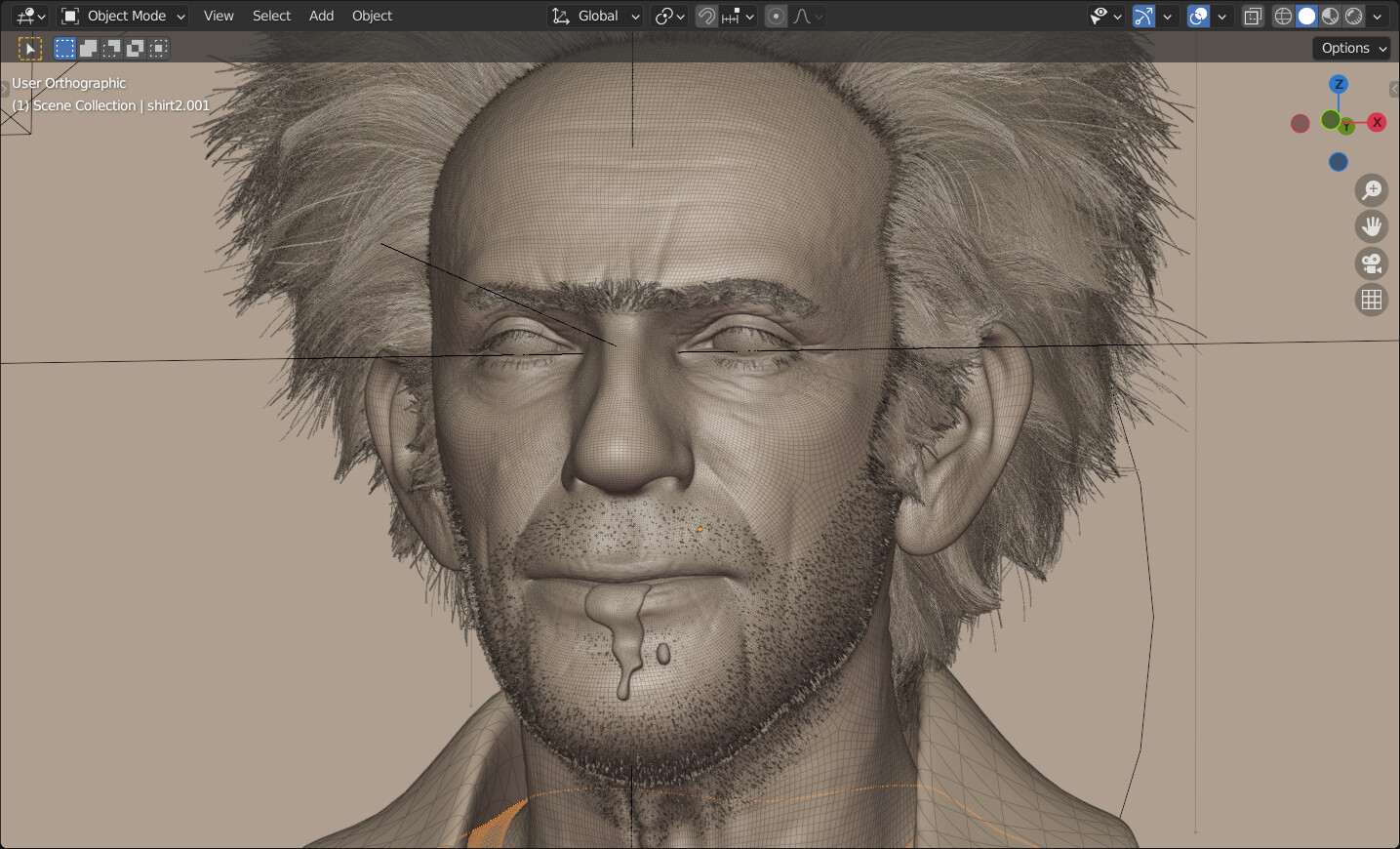Choose subtract selection mode
Viewport: 1400px width, 849px height.
(x=111, y=48)
